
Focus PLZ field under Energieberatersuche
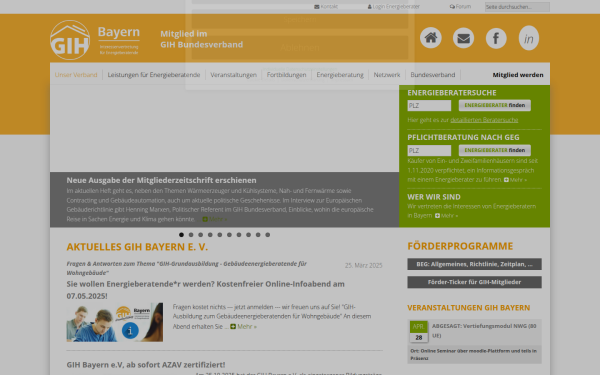click(429, 106)
